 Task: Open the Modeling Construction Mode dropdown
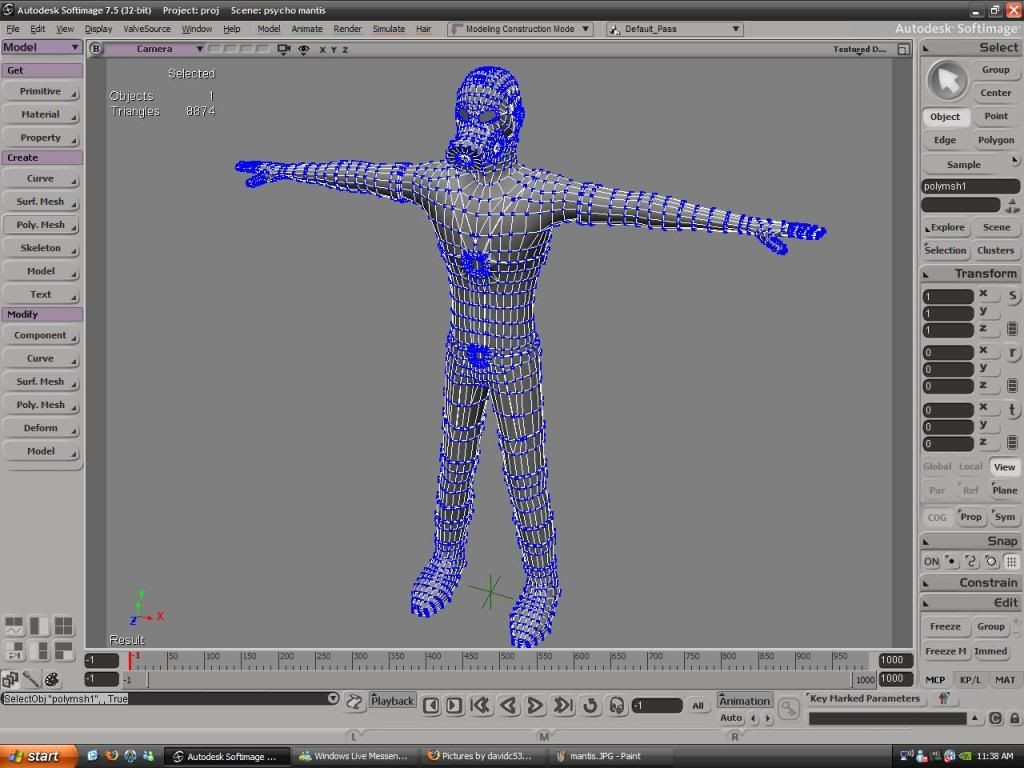pos(521,29)
